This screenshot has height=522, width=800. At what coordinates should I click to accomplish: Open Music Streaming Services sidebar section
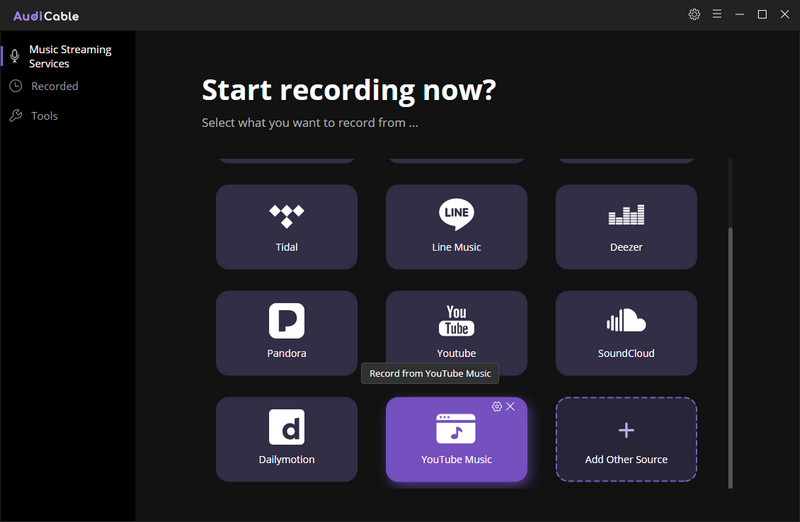point(68,56)
